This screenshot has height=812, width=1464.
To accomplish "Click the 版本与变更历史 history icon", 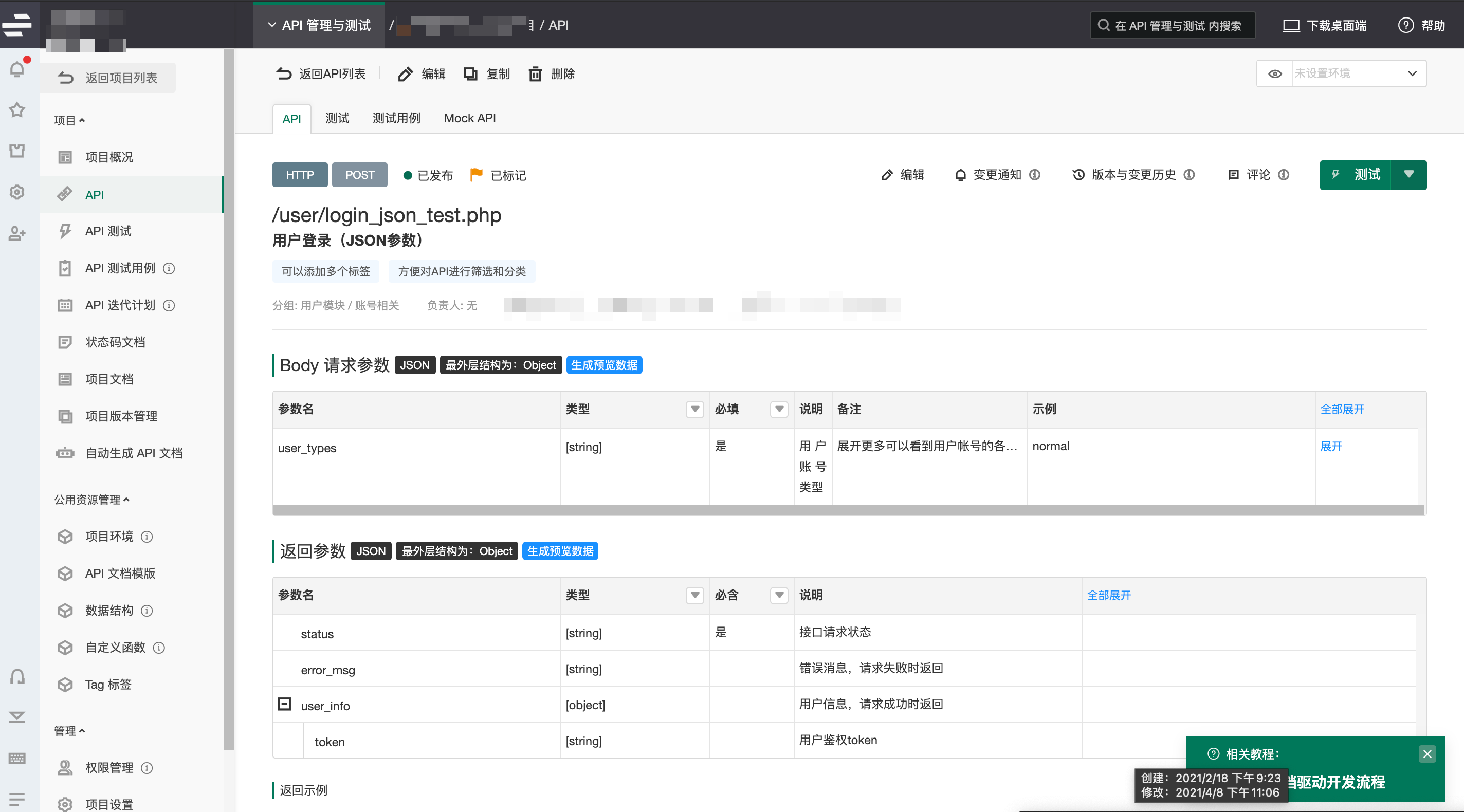I will click(x=1078, y=174).
